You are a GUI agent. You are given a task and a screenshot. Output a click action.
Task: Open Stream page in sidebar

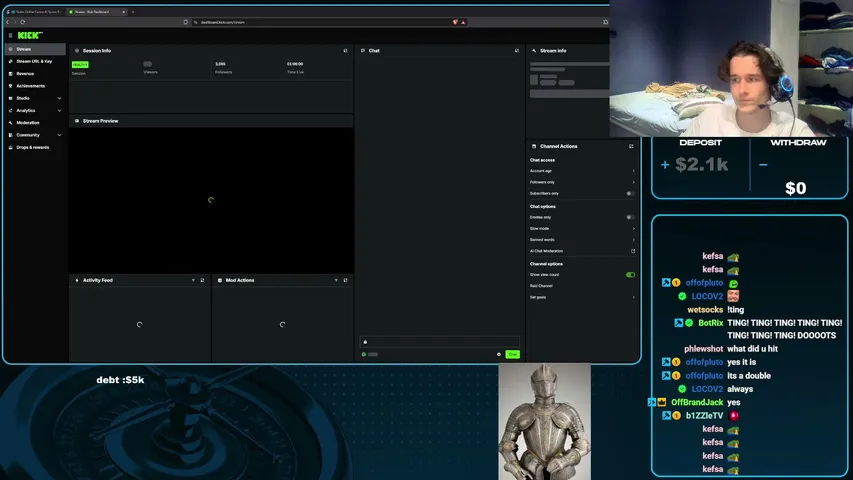coord(35,49)
